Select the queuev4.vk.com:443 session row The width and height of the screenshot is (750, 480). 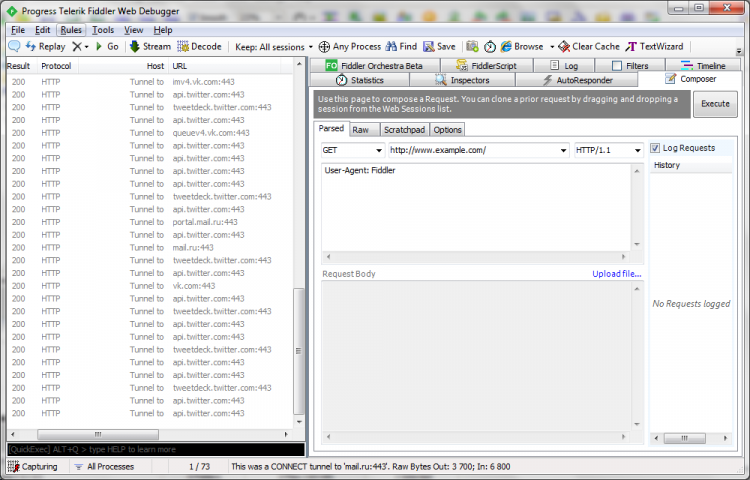[x=150, y=132]
